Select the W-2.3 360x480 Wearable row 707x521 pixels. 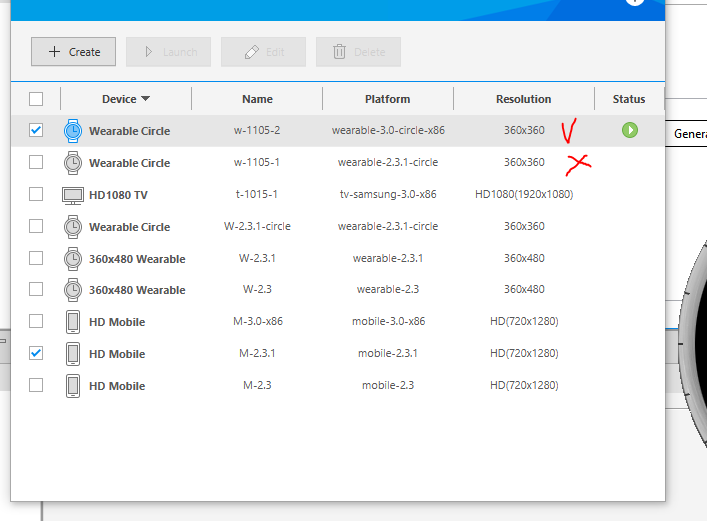point(257,290)
